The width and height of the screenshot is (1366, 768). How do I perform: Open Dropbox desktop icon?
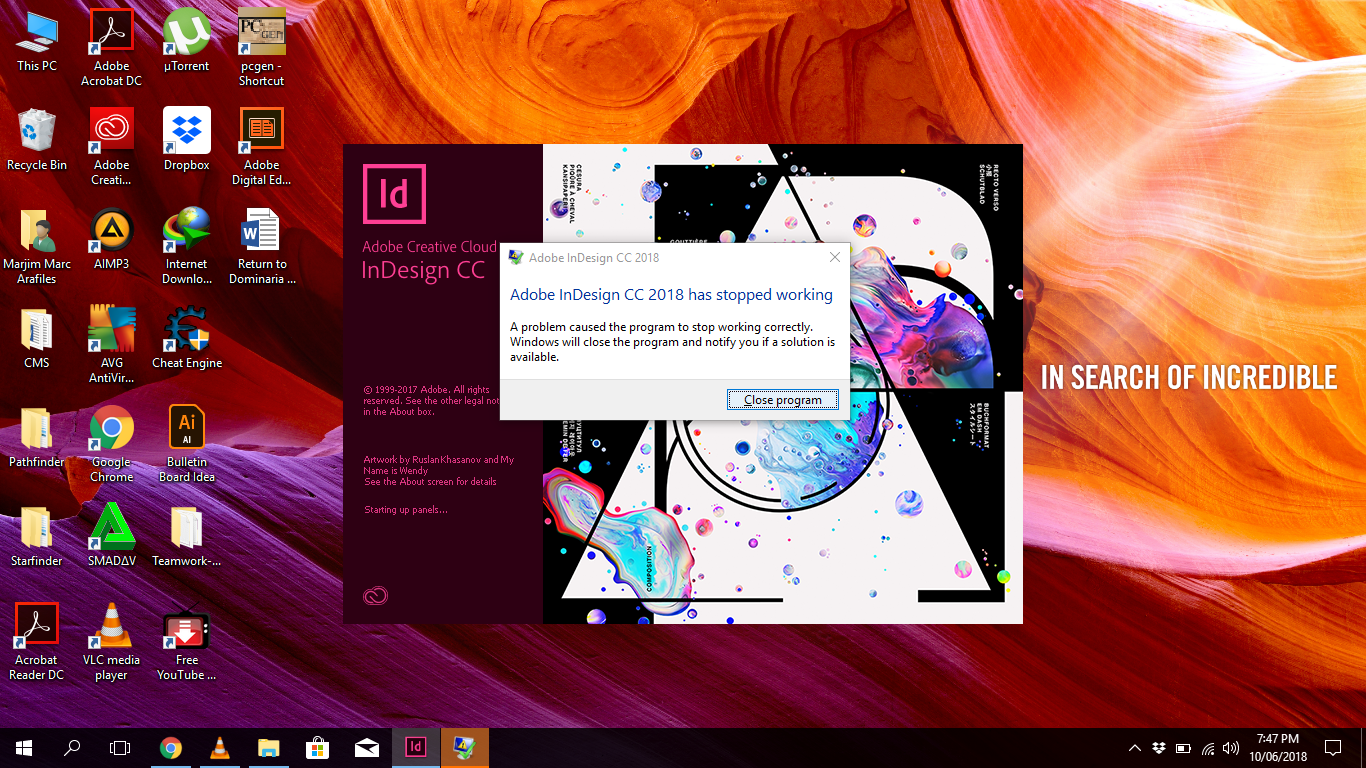[187, 140]
